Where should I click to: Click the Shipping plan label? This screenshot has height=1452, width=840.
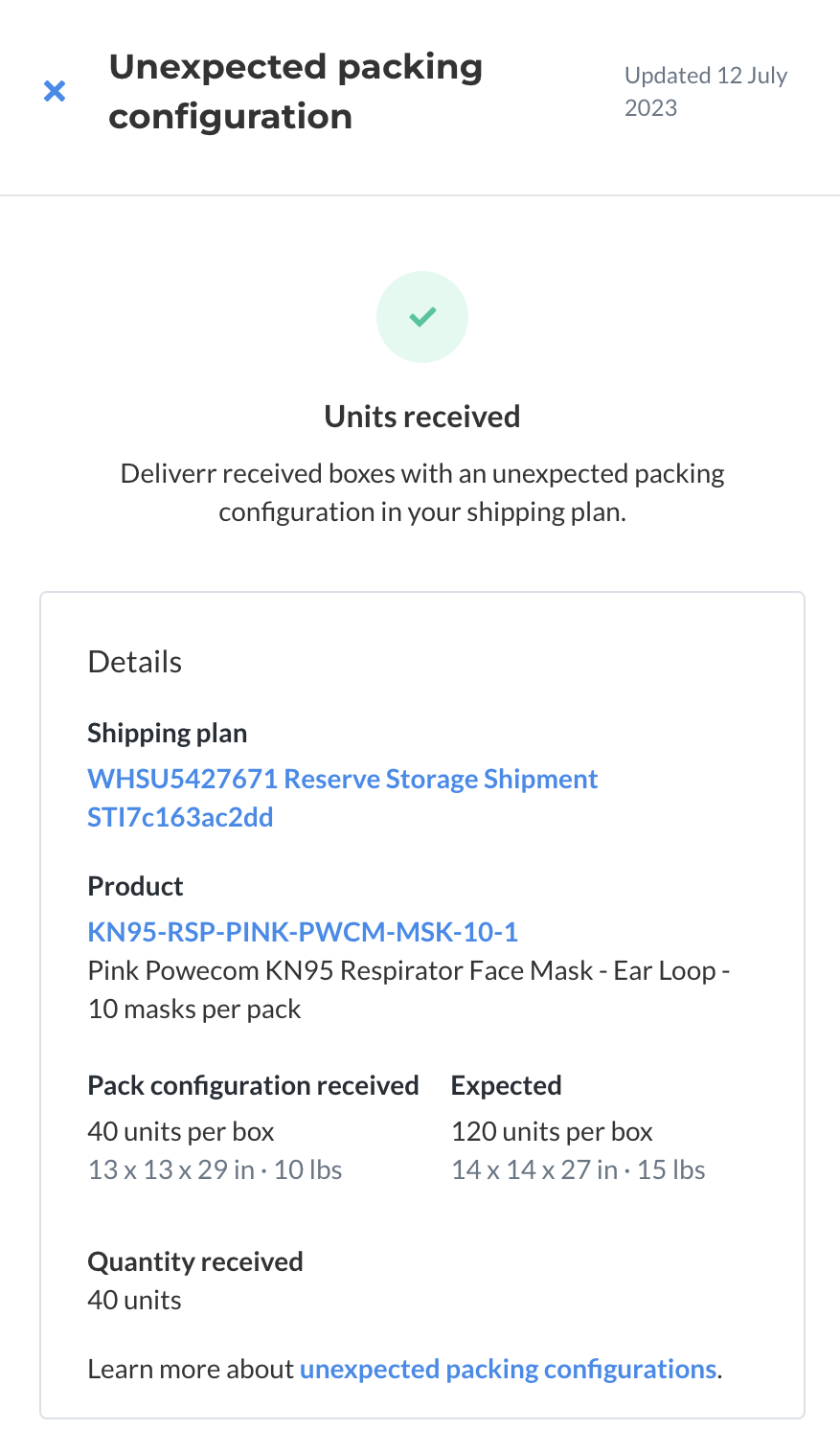pyautogui.click(x=168, y=733)
